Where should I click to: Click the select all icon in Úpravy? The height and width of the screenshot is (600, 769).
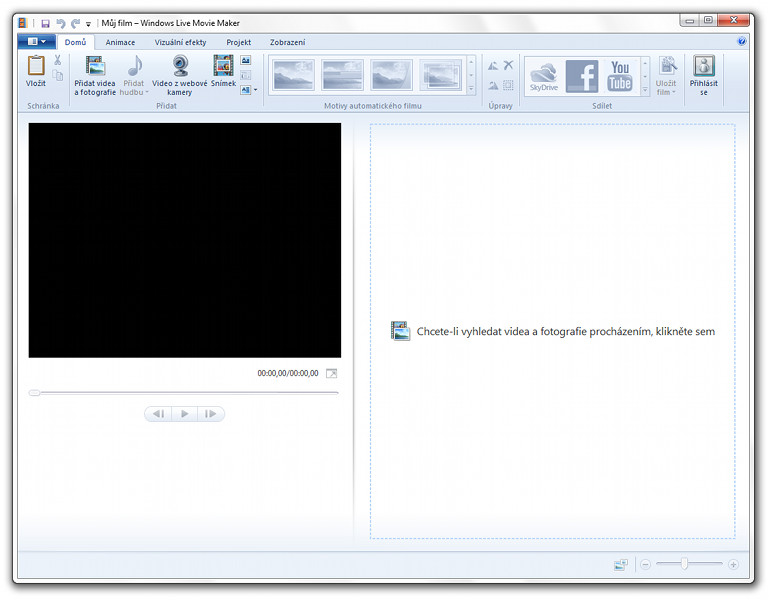509,85
